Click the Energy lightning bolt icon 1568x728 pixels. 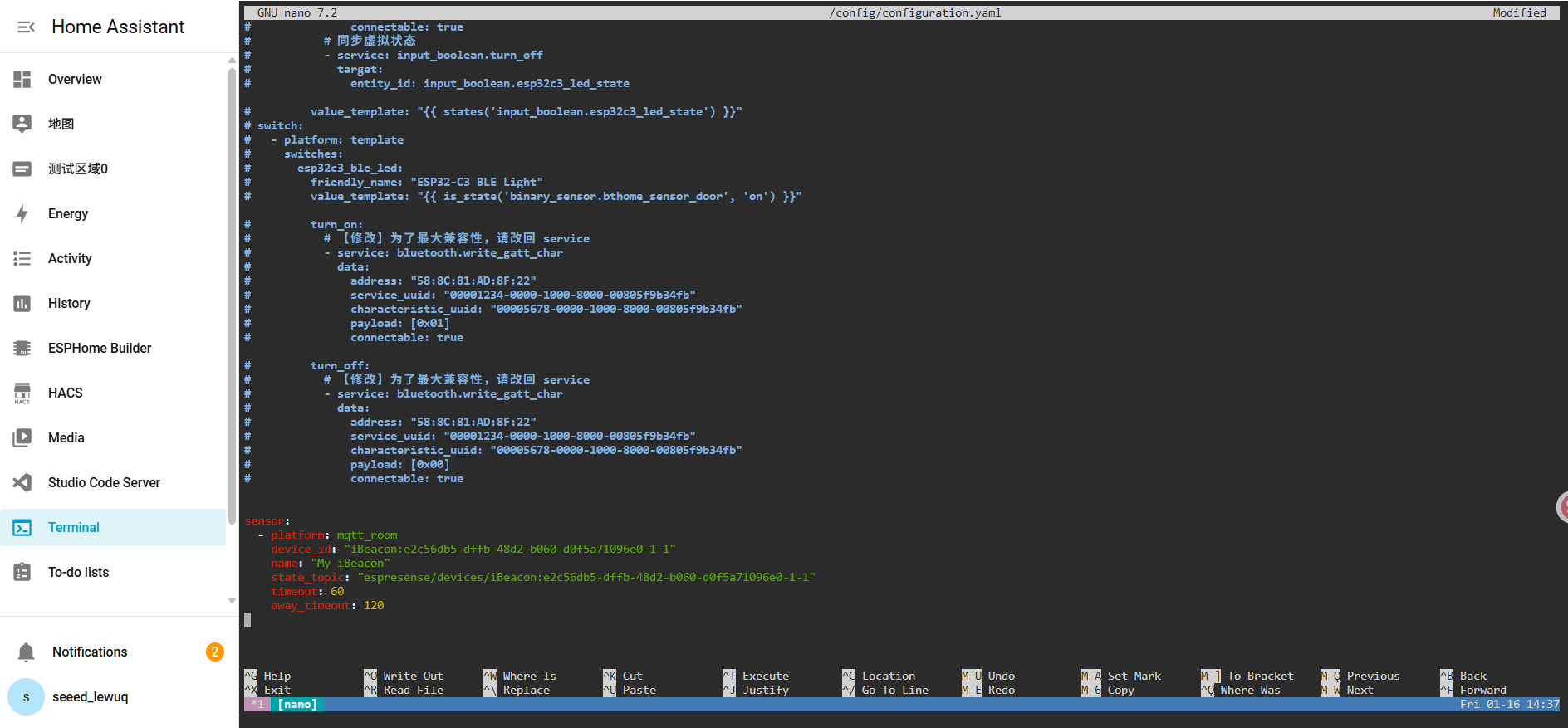pos(22,214)
